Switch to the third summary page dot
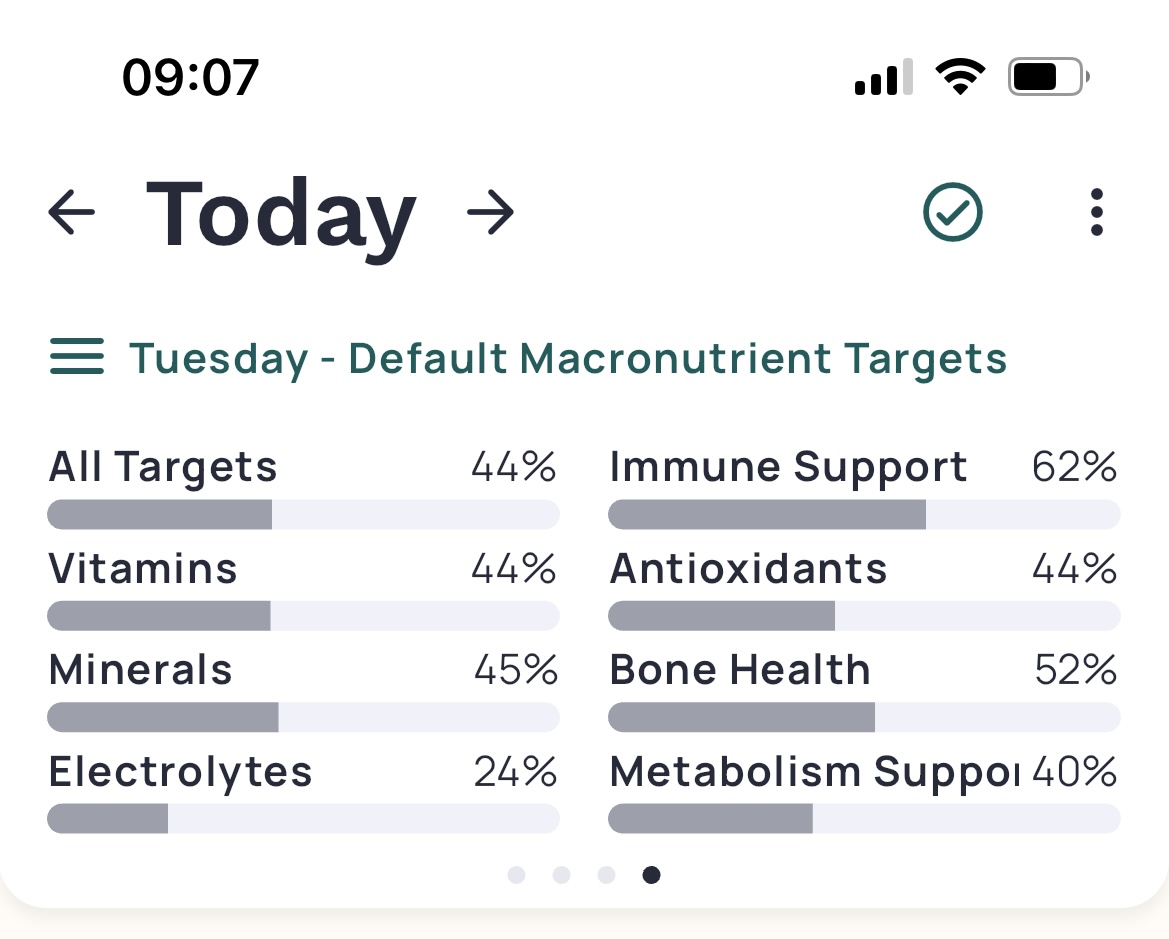The width and height of the screenshot is (1169, 939). 606,875
